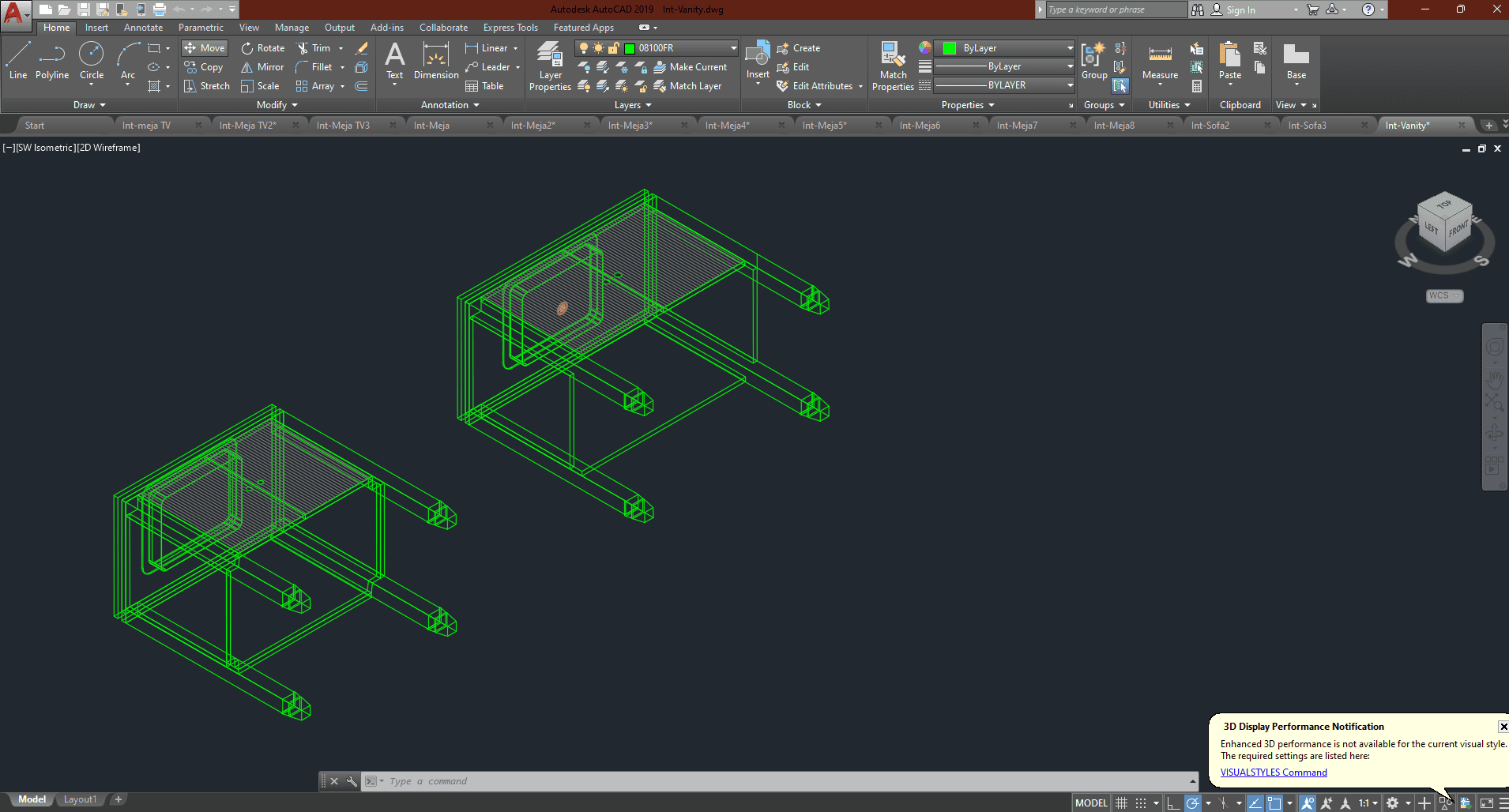
Task: Open Layer Properties panel
Action: [x=550, y=66]
